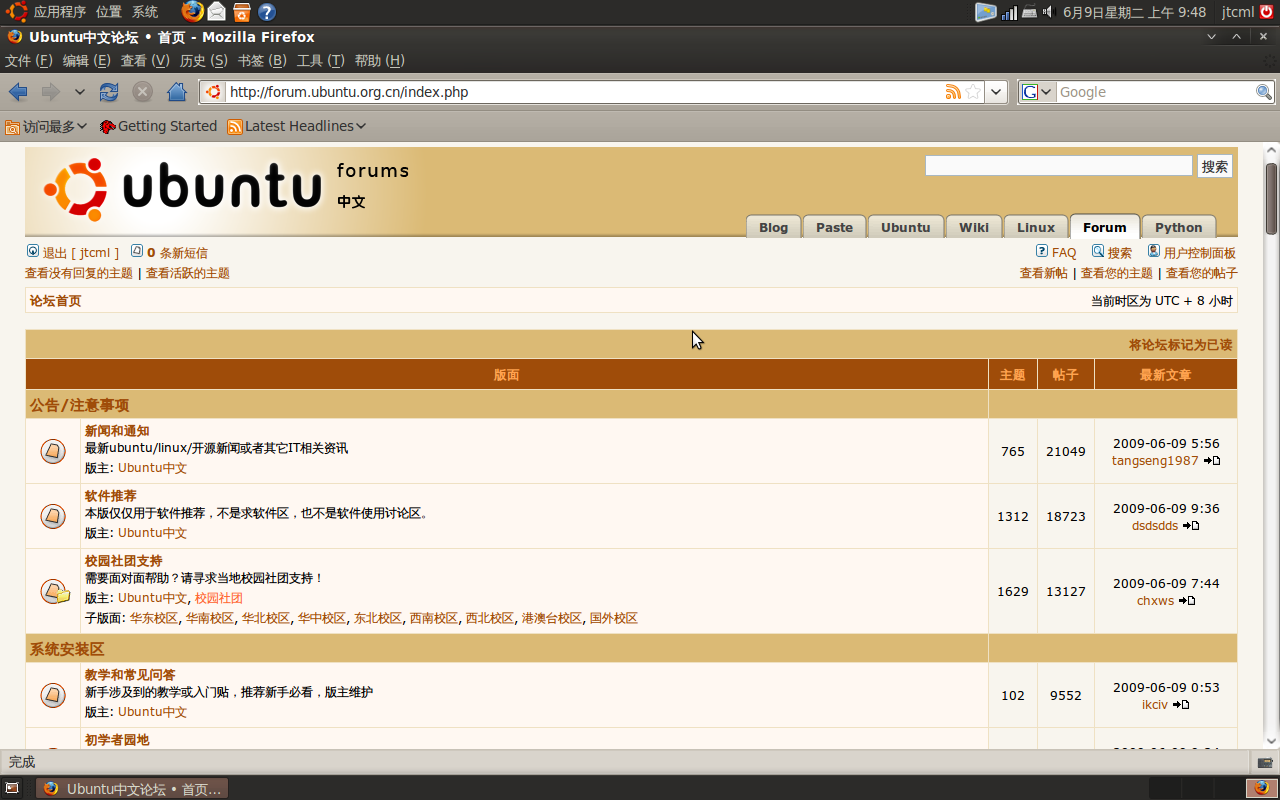
Task: Click the stop loading icon
Action: [143, 92]
